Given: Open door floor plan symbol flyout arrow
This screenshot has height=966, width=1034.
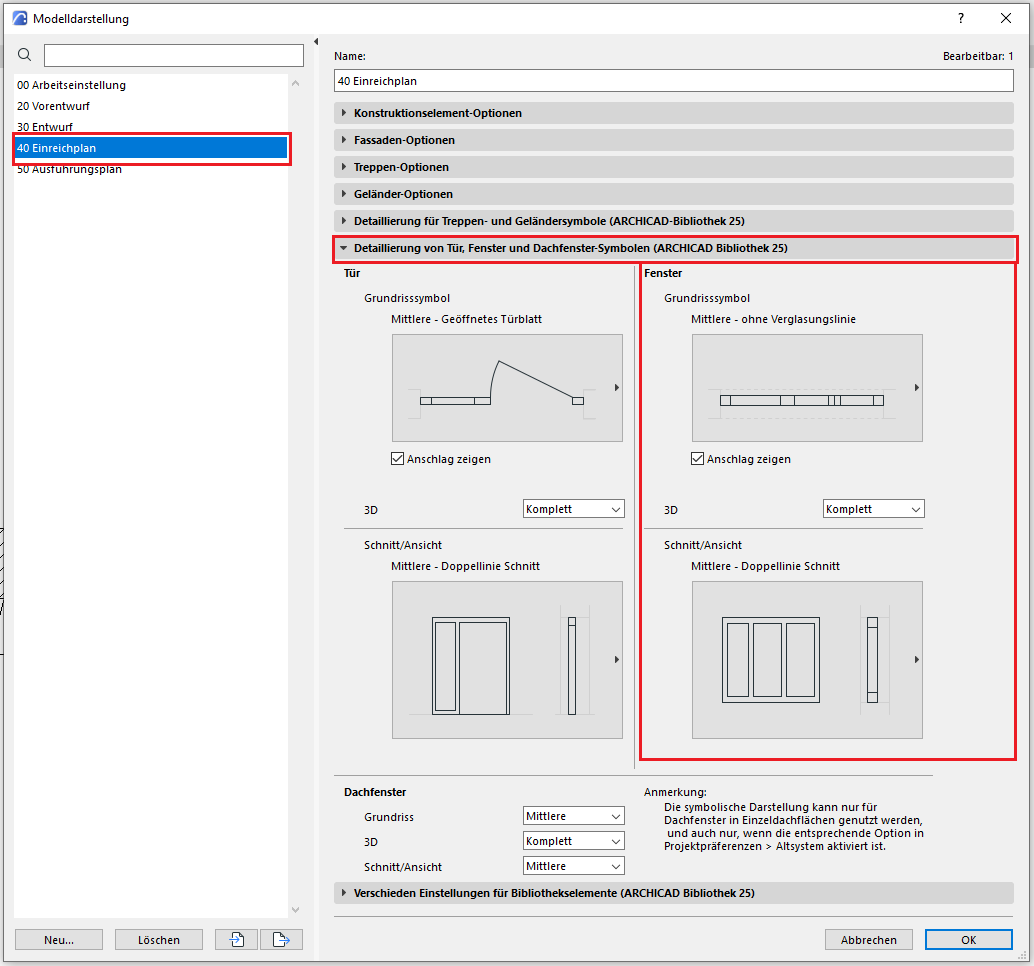Looking at the screenshot, I should coord(617,388).
